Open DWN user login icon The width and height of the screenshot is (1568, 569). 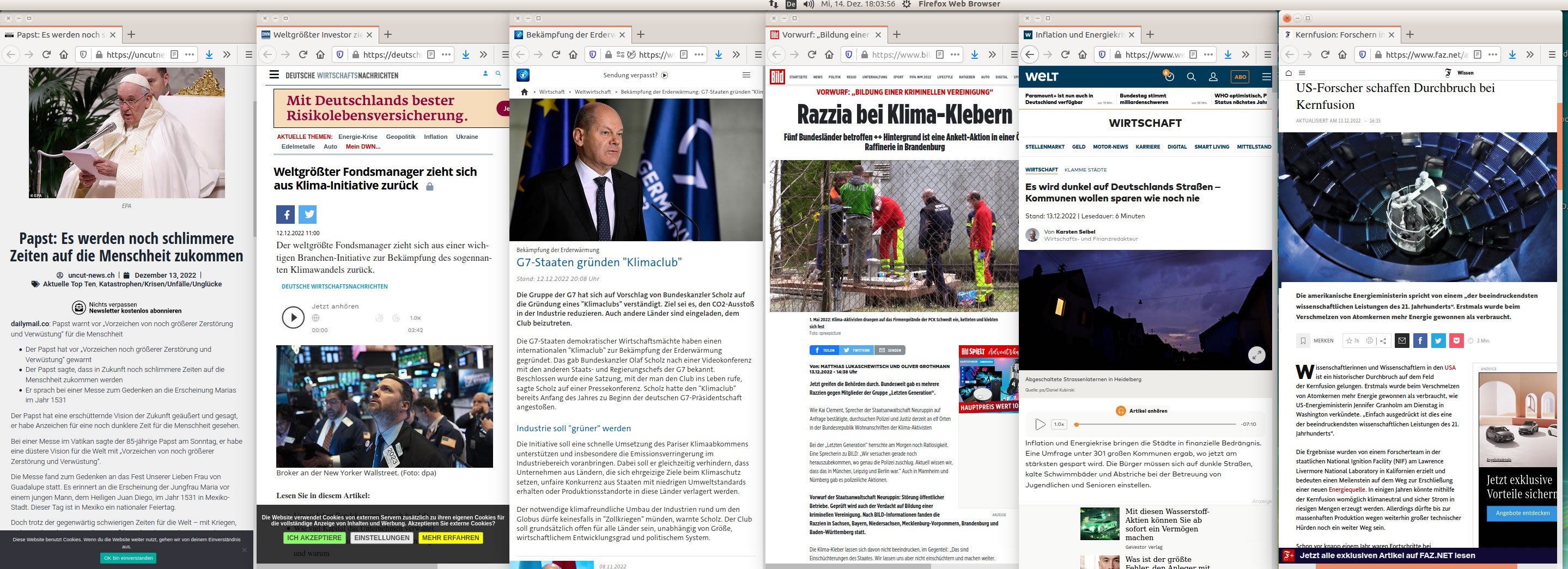[x=485, y=73]
